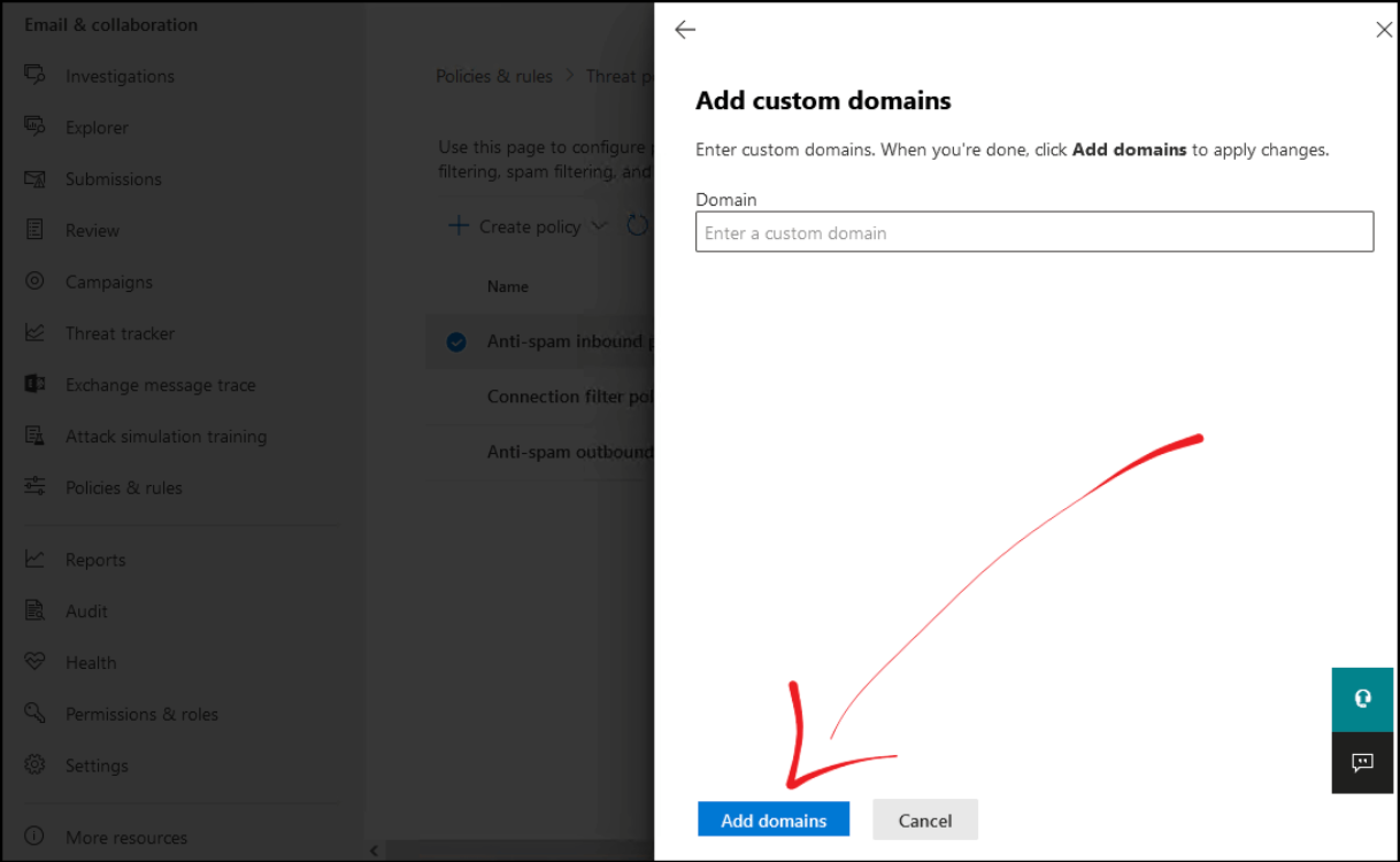Open Investigations in the sidebar
1400x862 pixels.
tap(120, 76)
